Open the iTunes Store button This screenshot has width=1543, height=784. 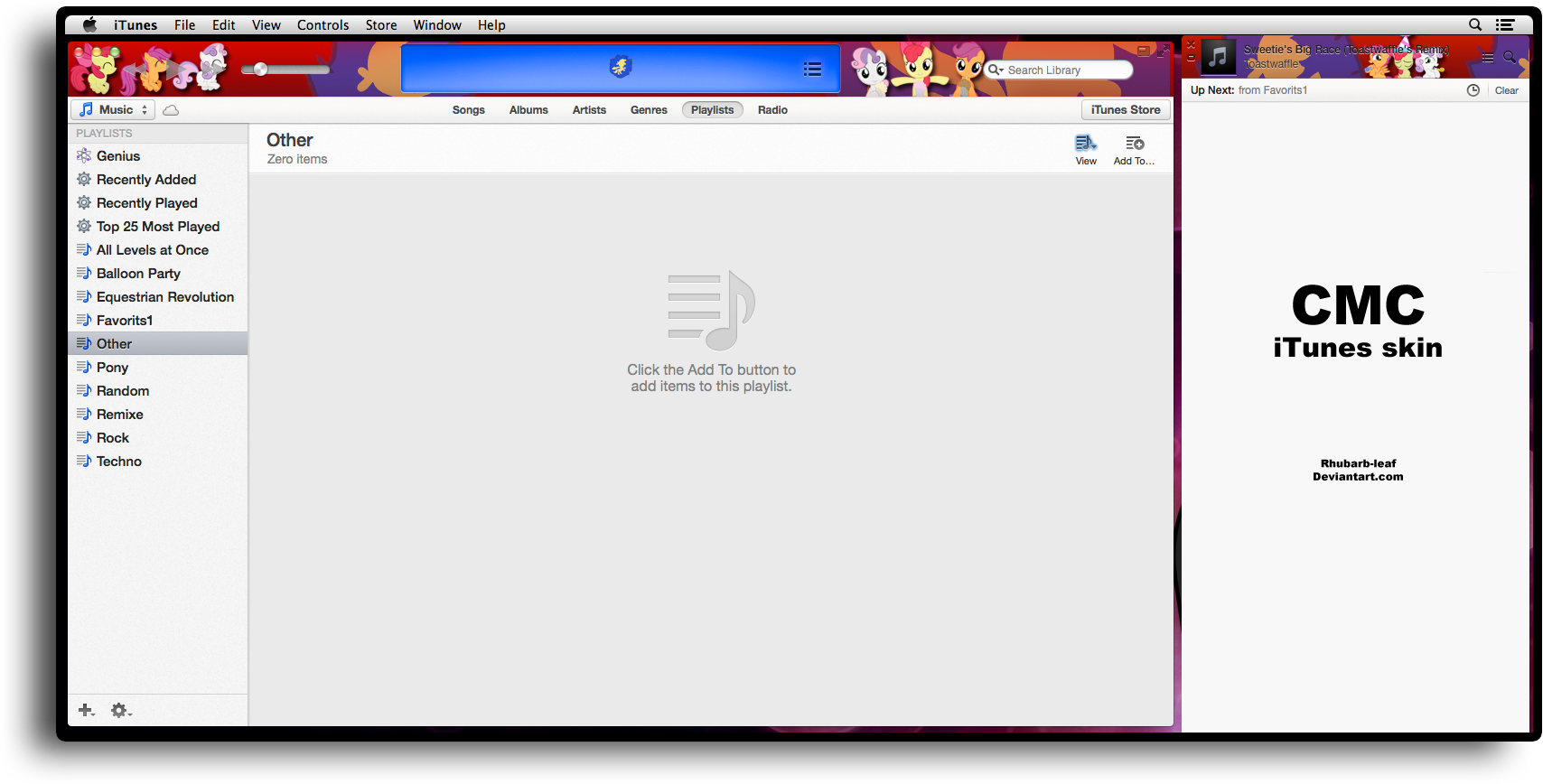click(1126, 110)
